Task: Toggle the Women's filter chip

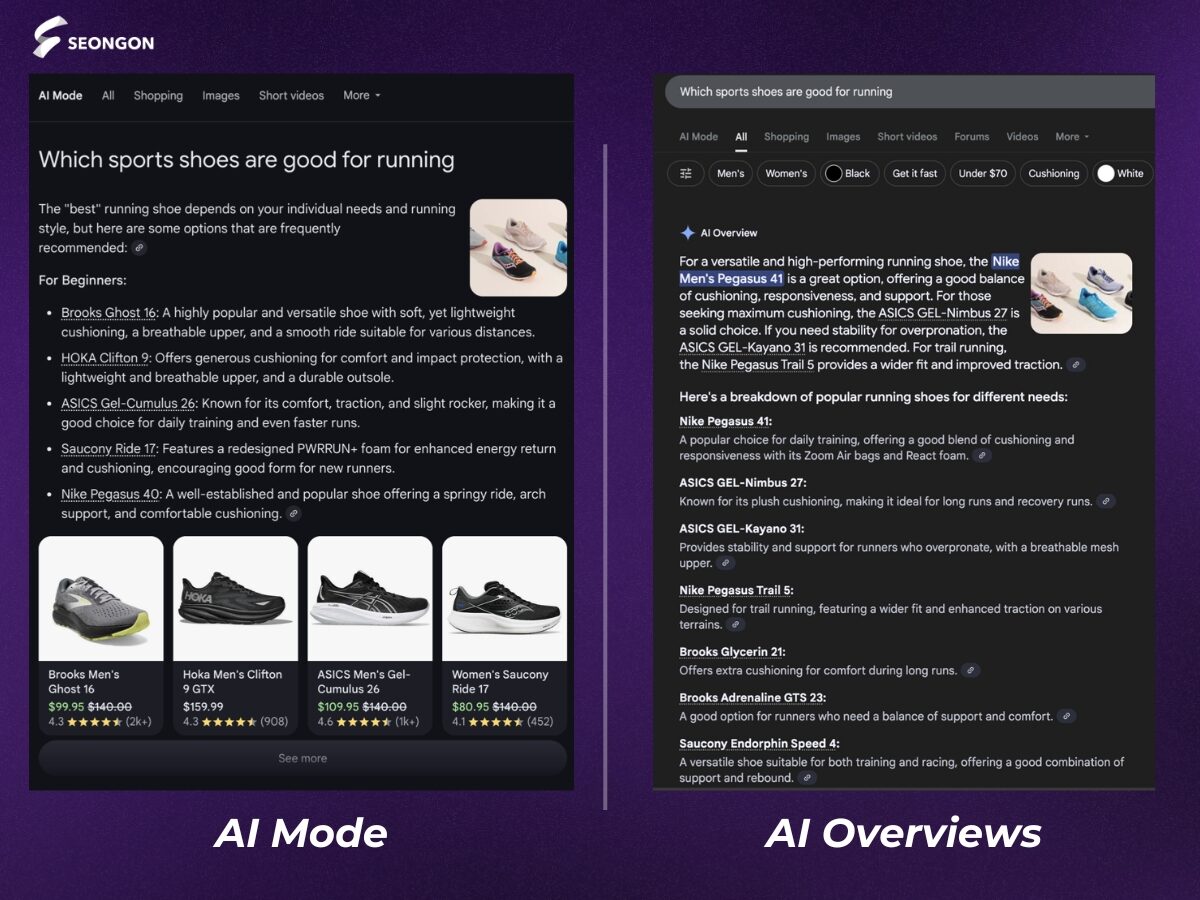Action: 786,173
